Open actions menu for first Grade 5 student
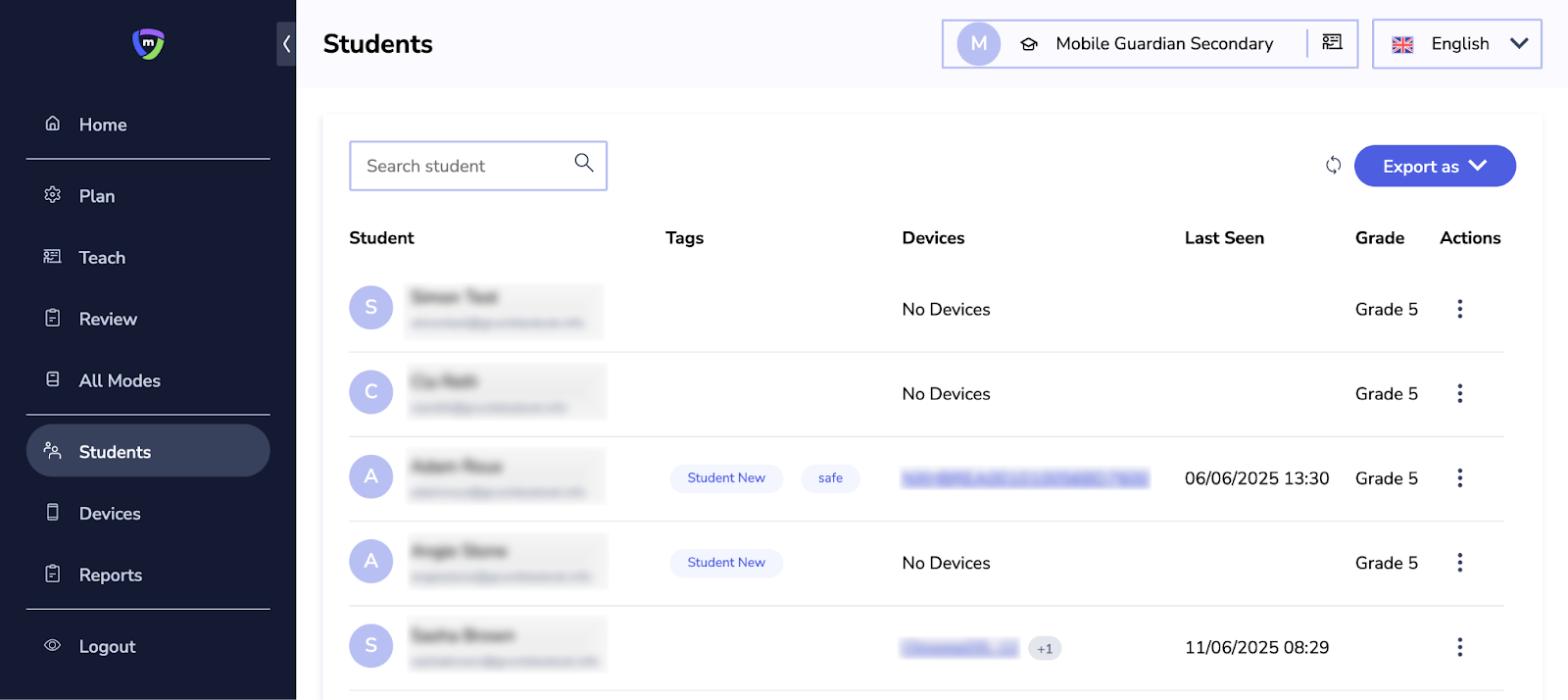 (x=1459, y=309)
